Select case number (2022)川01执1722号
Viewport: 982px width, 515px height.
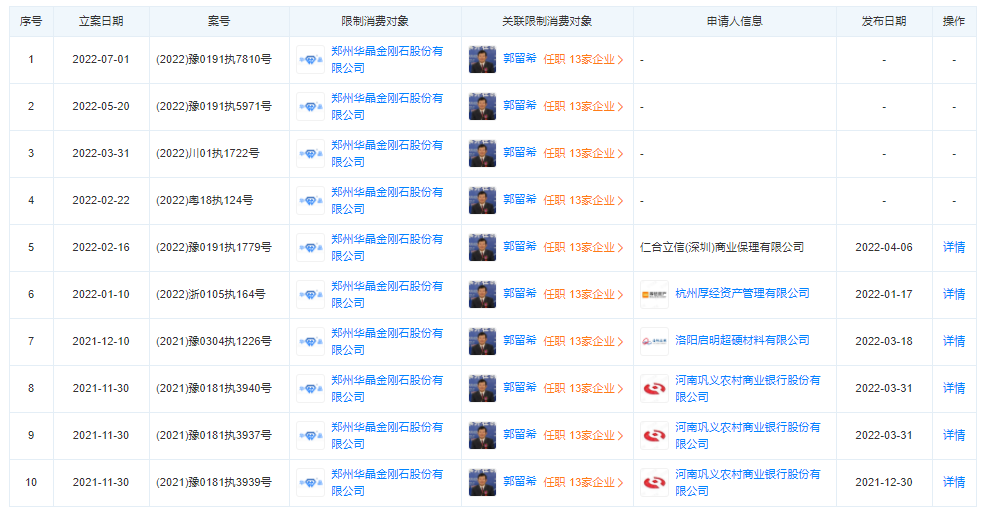(x=207, y=153)
